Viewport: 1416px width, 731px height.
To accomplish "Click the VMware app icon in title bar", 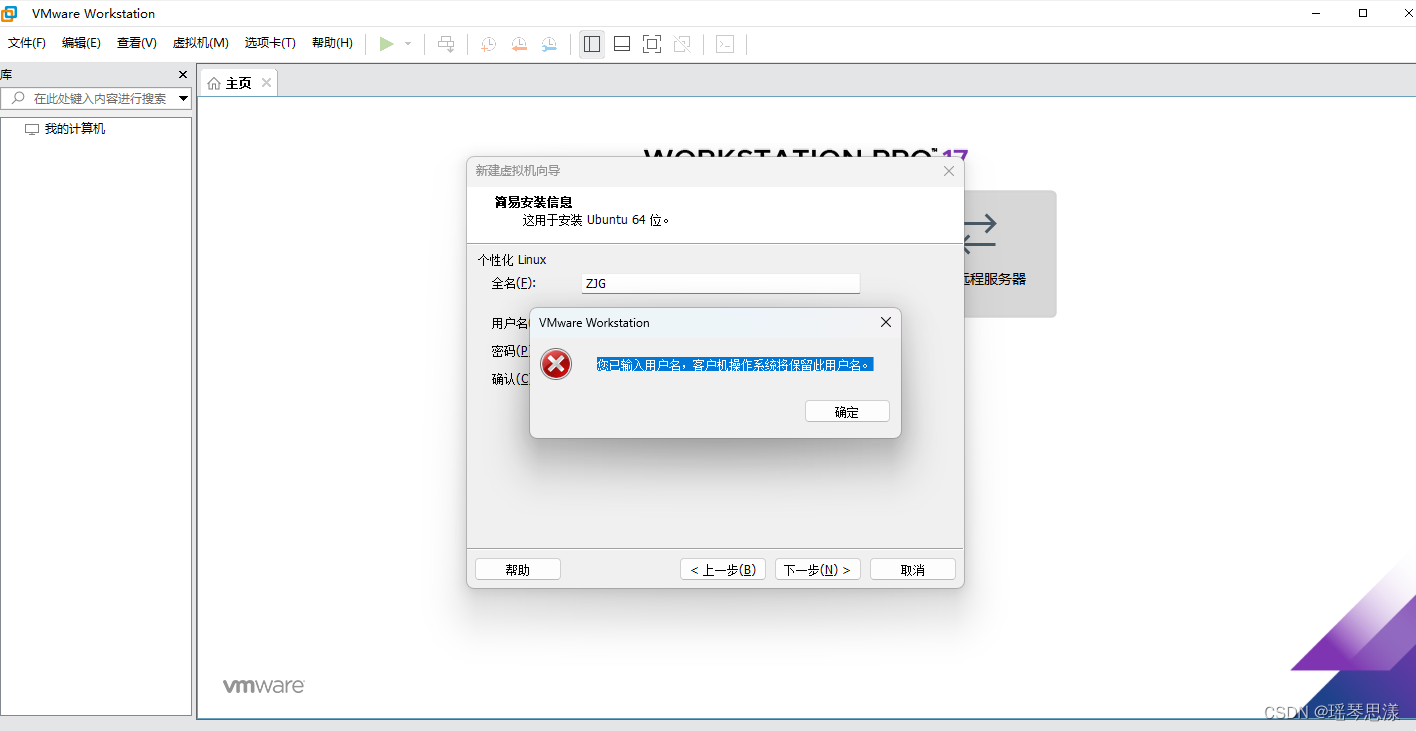I will click(10, 13).
